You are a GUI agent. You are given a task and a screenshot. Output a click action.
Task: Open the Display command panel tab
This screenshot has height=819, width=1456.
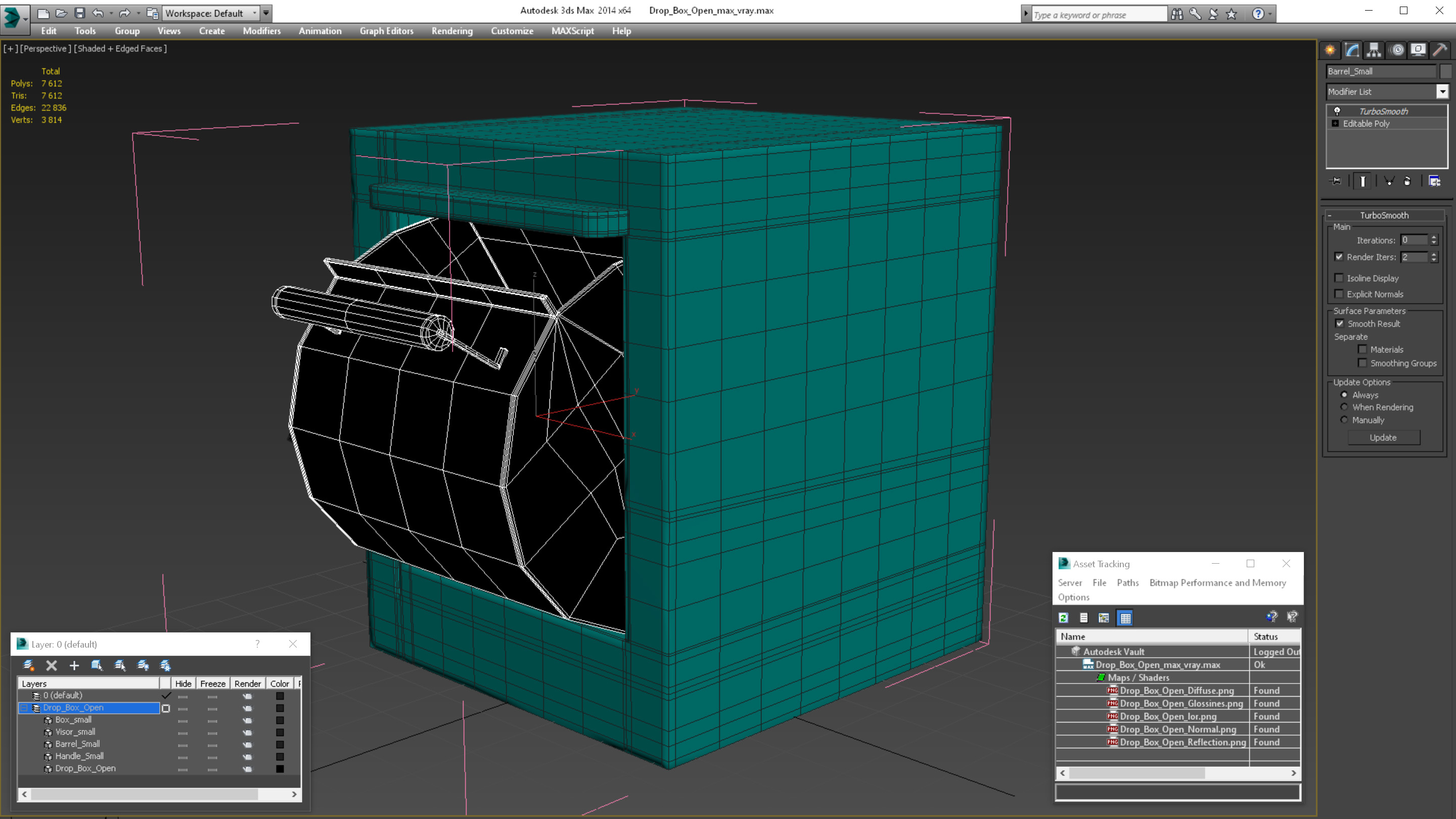(x=1418, y=51)
